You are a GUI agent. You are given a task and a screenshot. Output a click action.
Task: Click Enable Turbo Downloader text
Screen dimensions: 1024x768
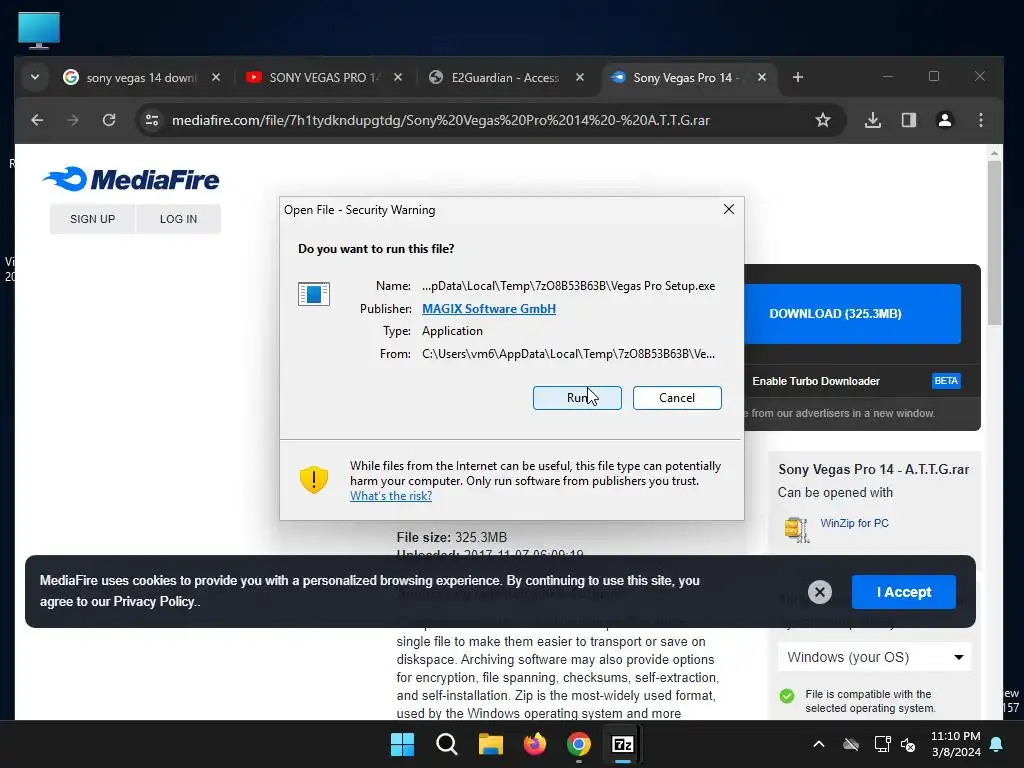[x=816, y=381]
